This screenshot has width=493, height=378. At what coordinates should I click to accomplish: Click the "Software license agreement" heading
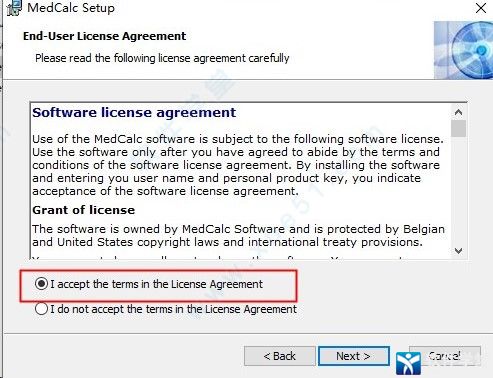tap(134, 113)
